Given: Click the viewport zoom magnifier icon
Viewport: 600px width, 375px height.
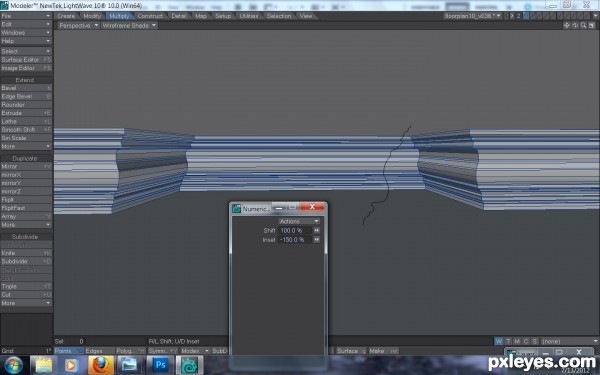Looking at the screenshot, I should (x=583, y=25).
